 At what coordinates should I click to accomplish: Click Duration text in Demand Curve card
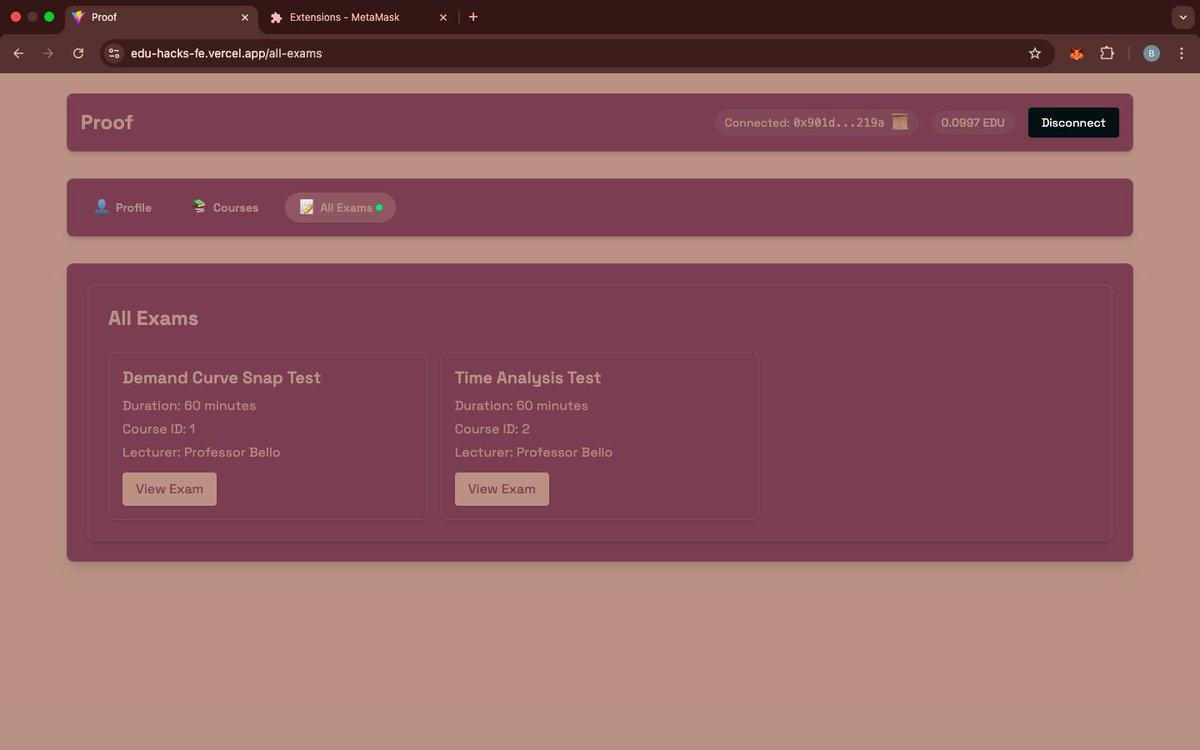tap(189, 406)
